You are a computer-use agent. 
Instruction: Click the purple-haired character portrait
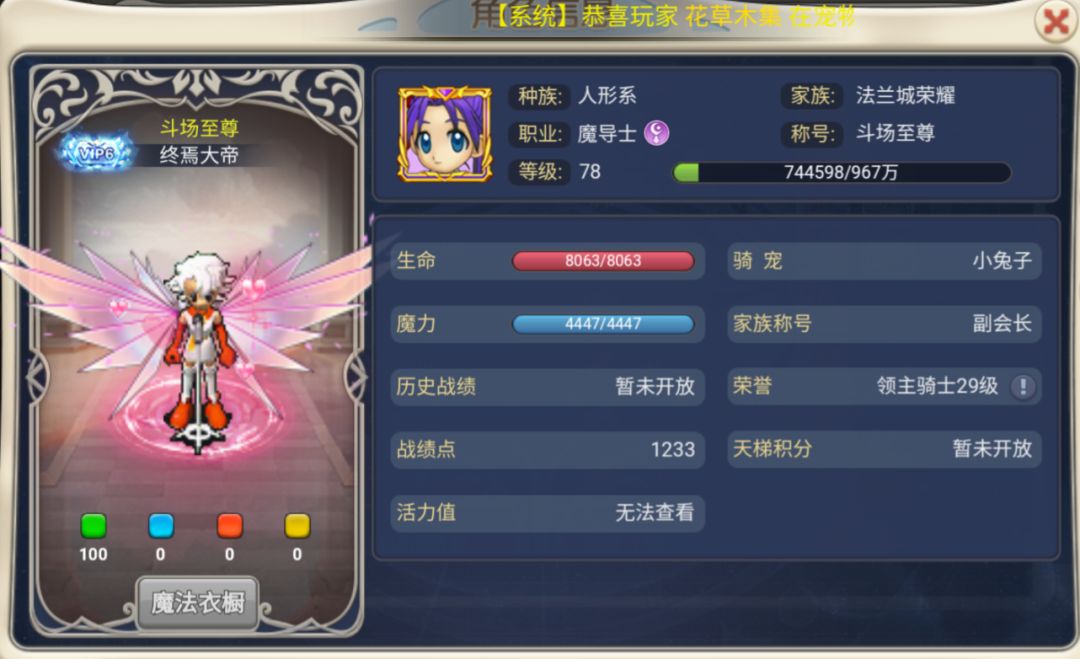445,134
